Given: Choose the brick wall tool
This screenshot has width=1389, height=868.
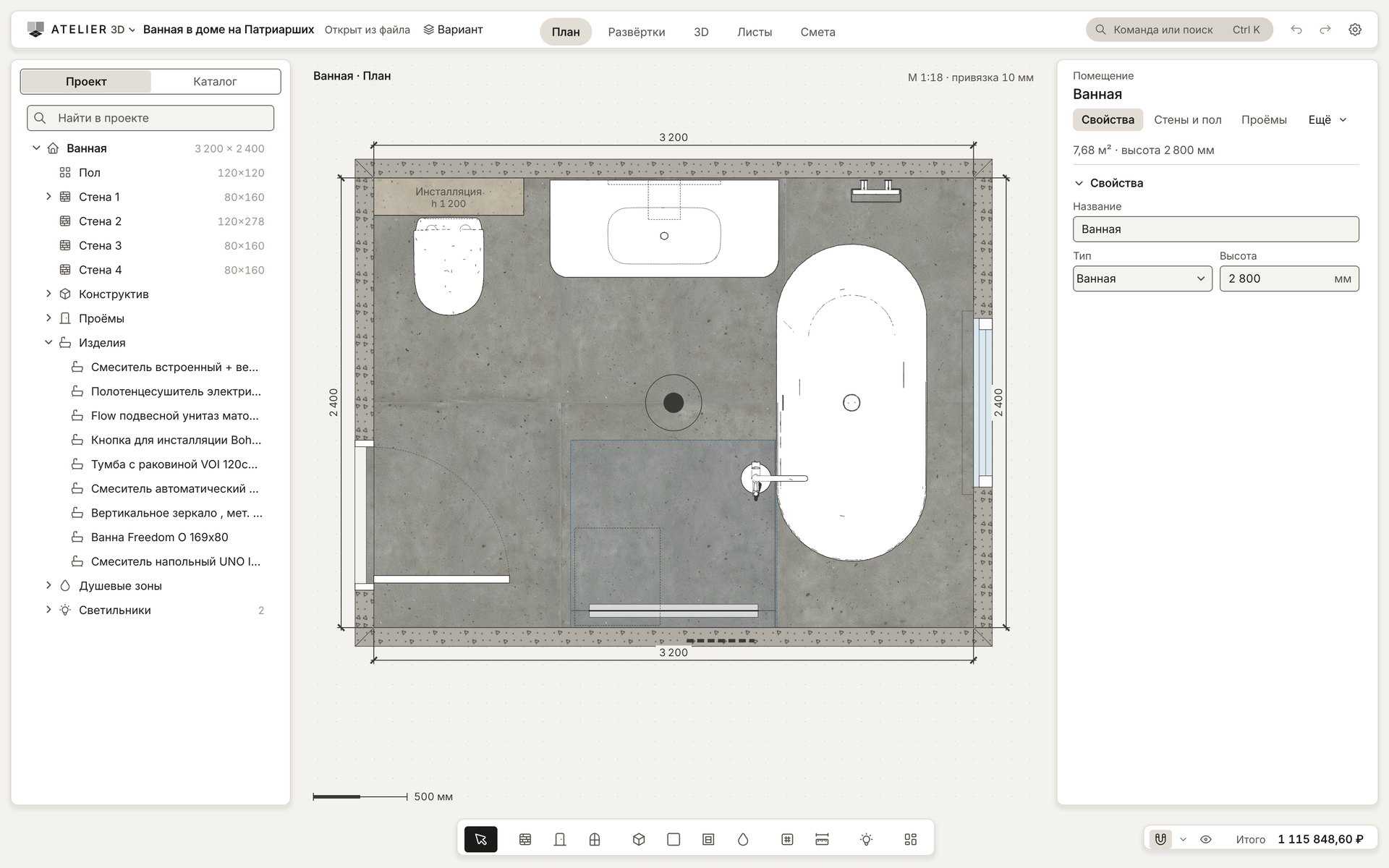Looking at the screenshot, I should (x=525, y=839).
